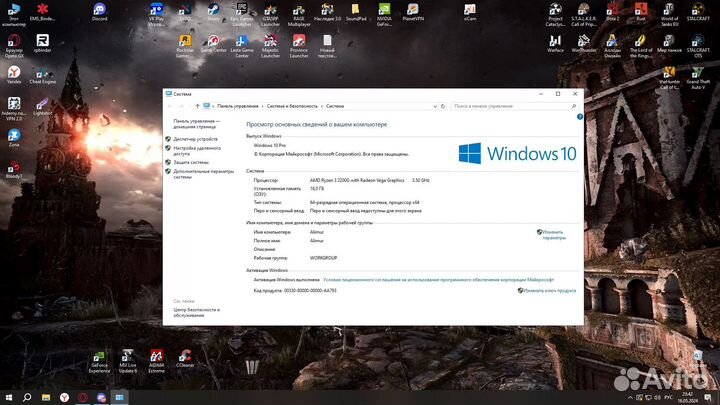Open the Cheat Engine desktop icon
The height and width of the screenshot is (405, 720).
point(43,76)
